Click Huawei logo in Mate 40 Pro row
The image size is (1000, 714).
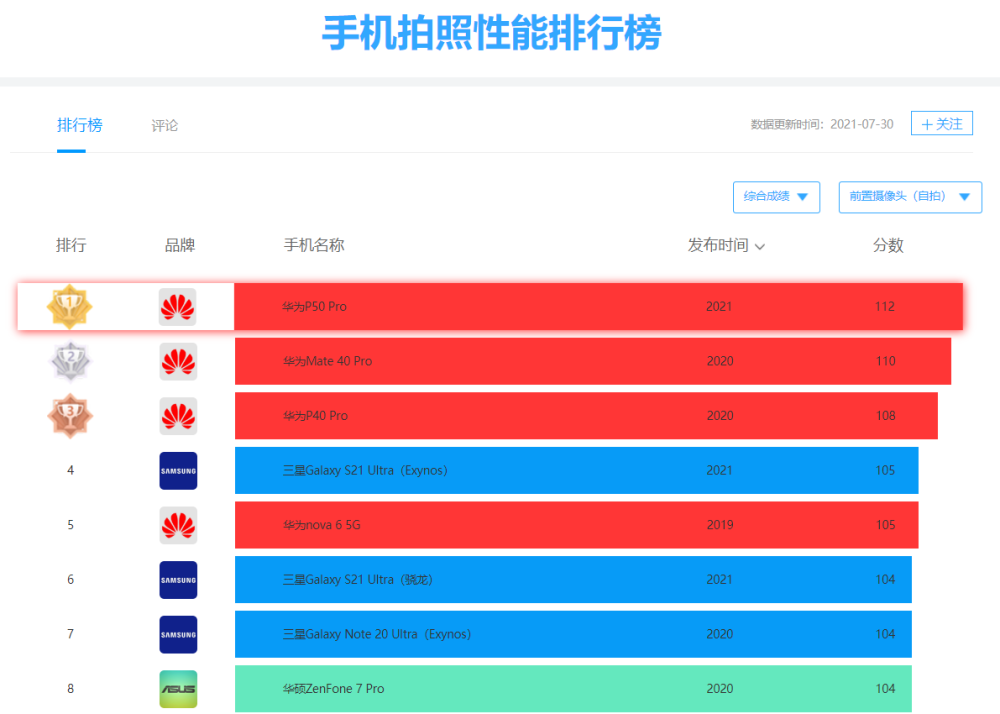(x=178, y=361)
